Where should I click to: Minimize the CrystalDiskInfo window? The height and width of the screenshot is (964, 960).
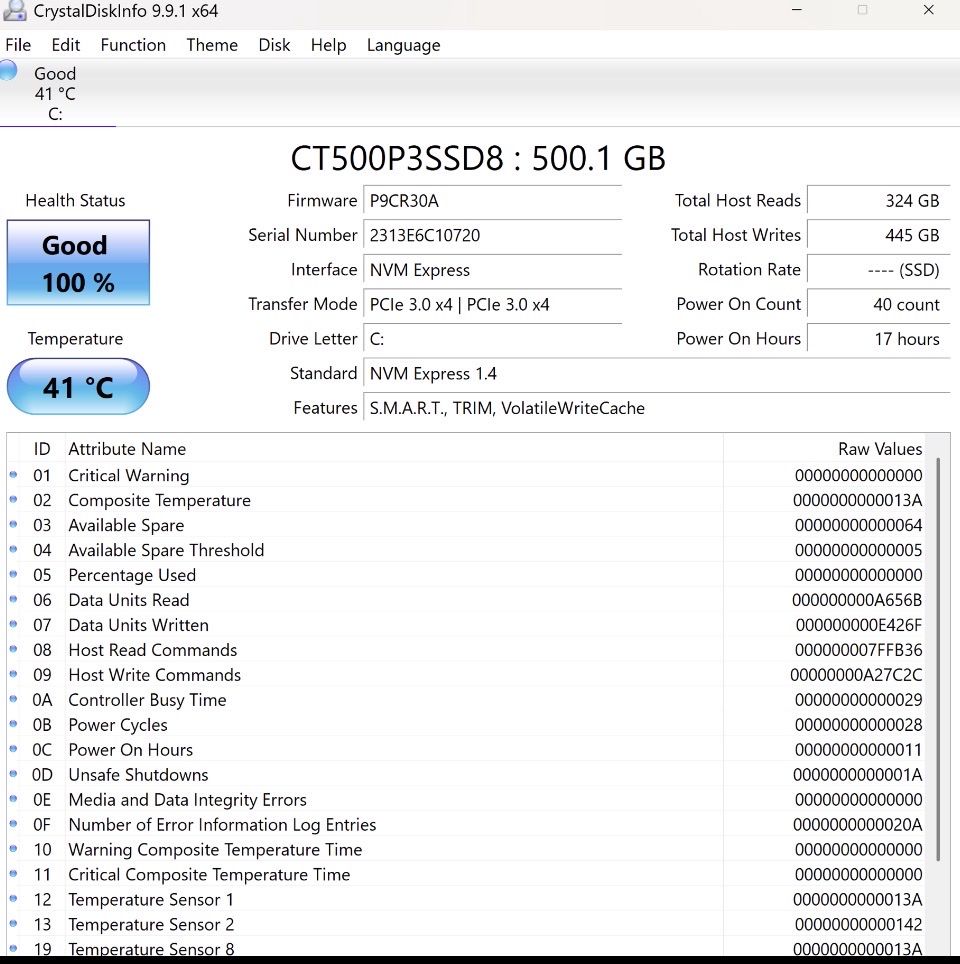(796, 10)
